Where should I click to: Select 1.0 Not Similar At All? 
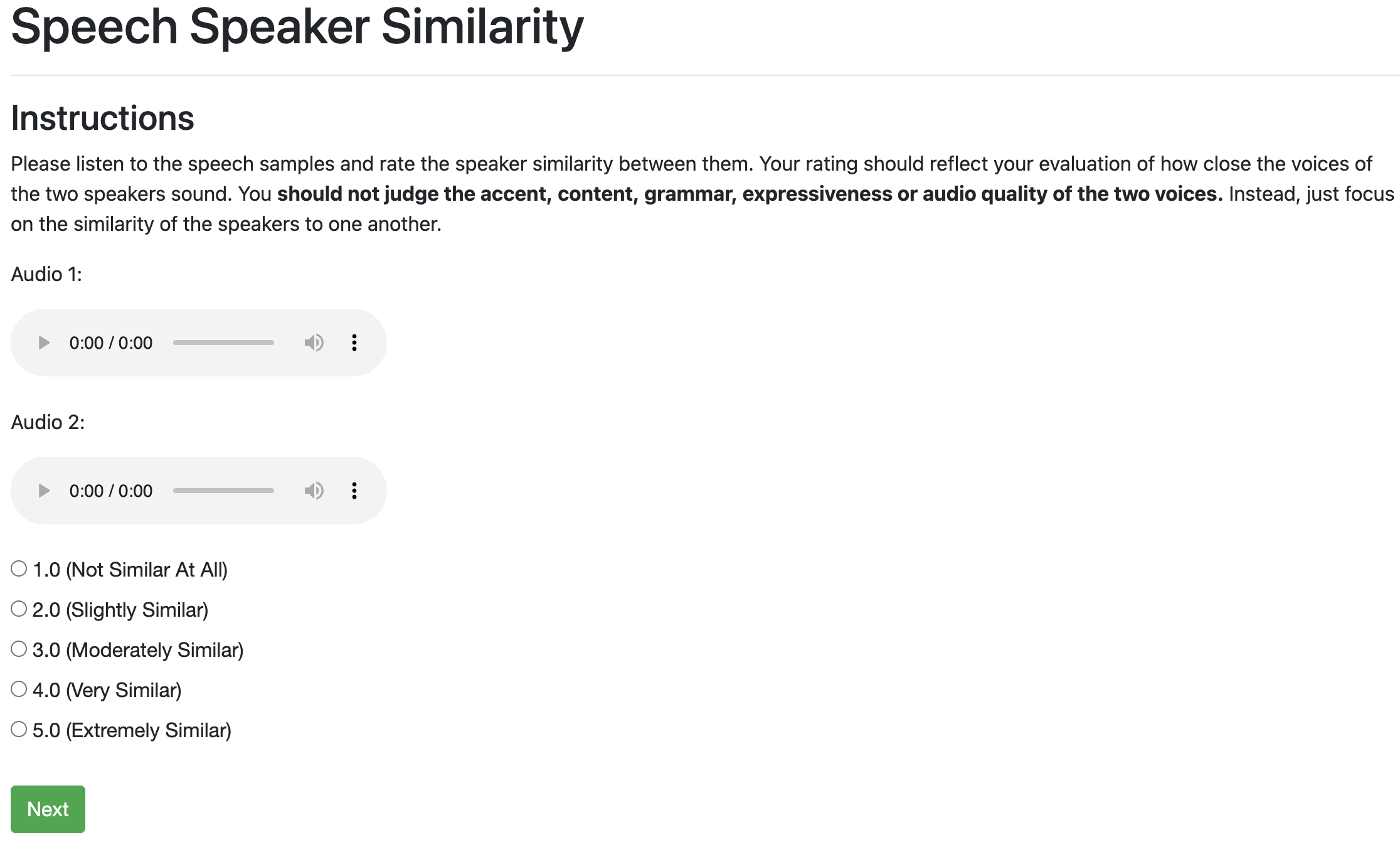click(19, 569)
